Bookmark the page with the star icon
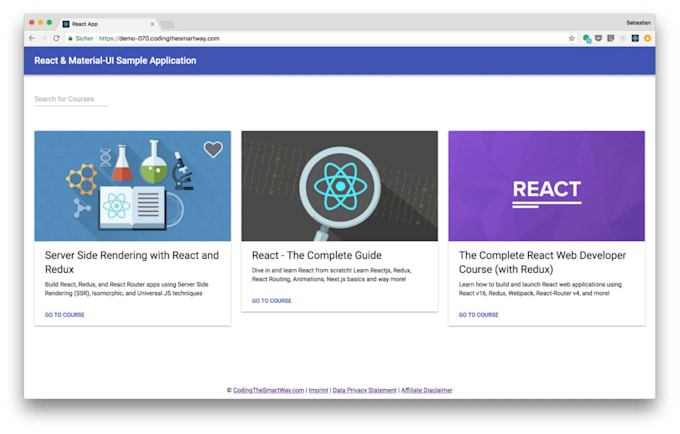 coord(572,38)
